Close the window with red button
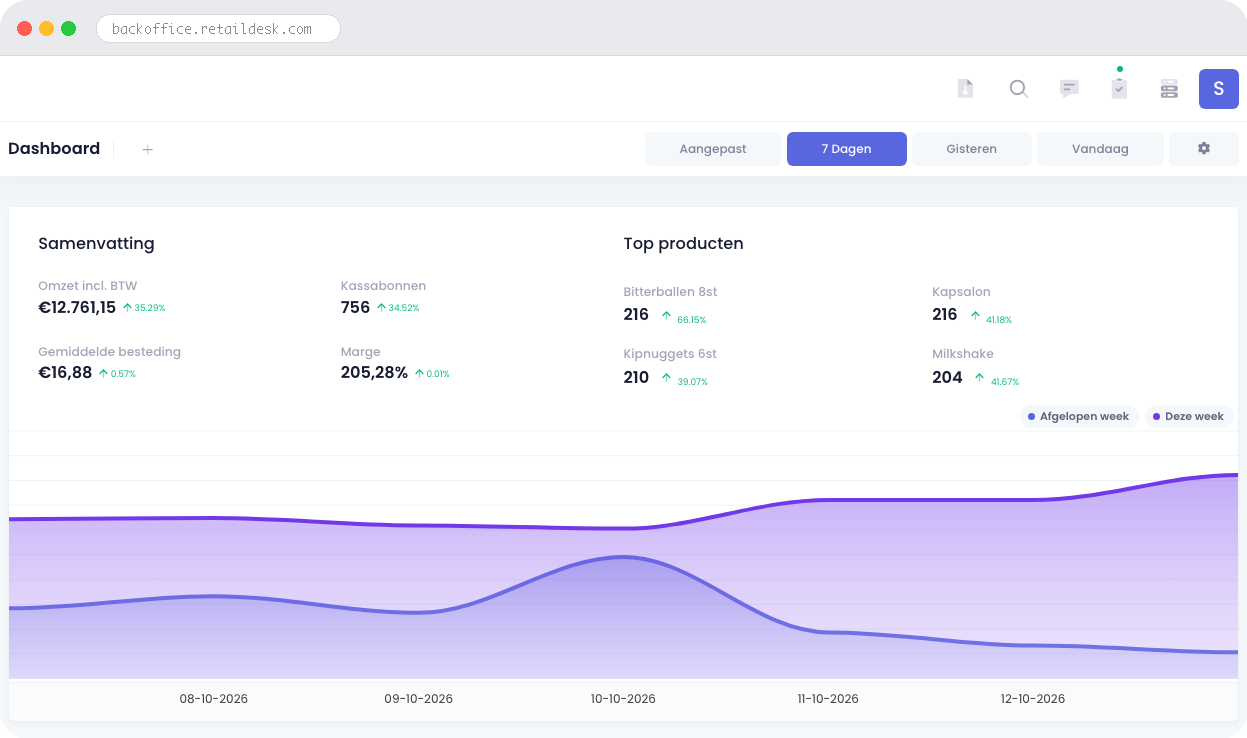The height and width of the screenshot is (738, 1247). [x=24, y=29]
